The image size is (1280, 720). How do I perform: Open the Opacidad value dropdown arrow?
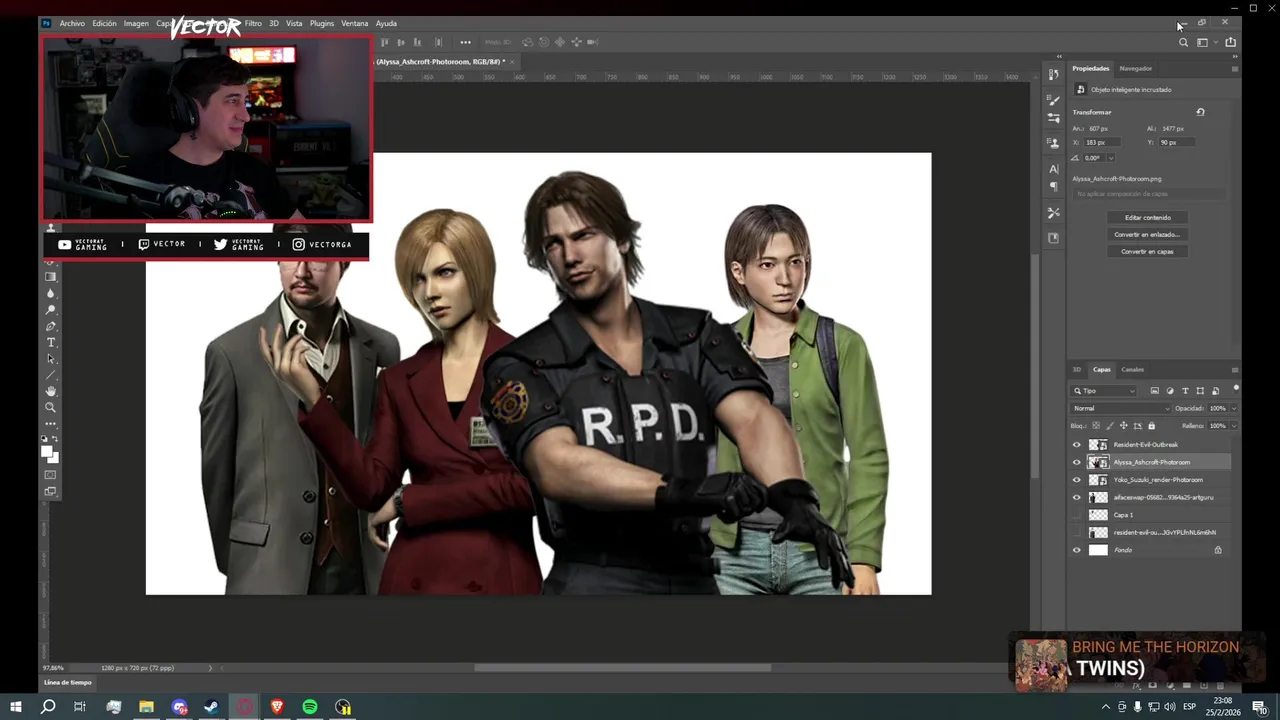click(x=1233, y=408)
